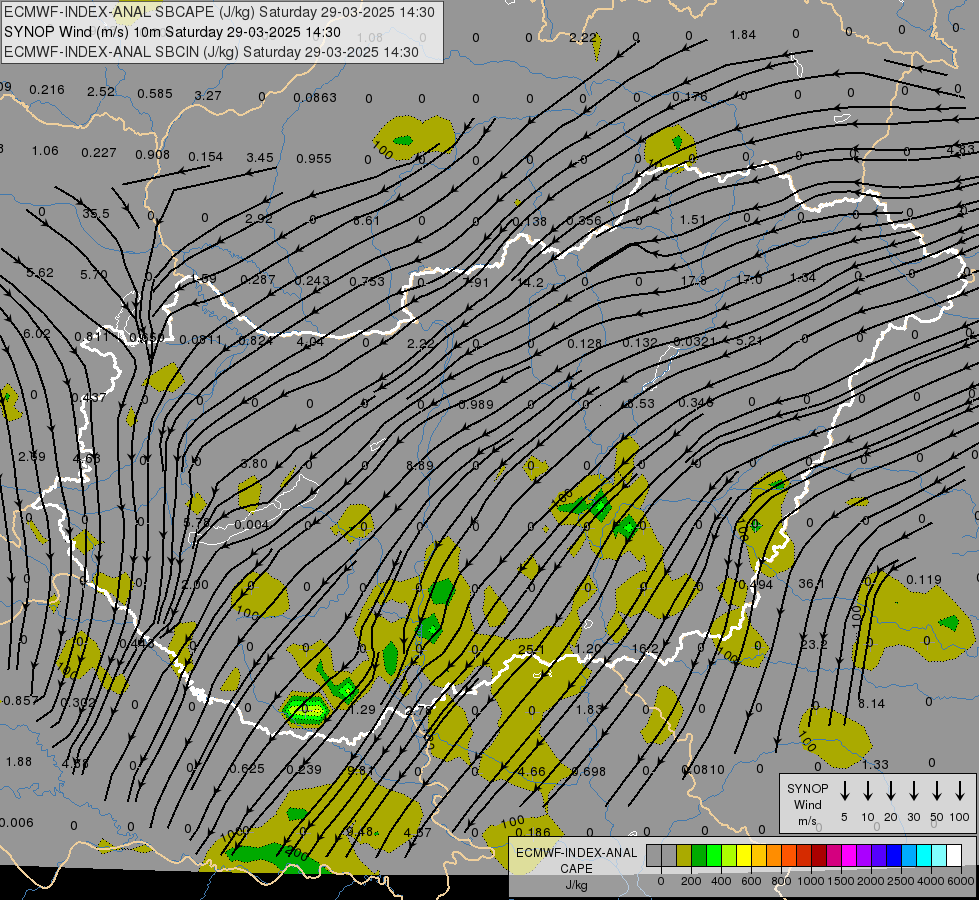
Task: Click the map value 0.494
Action: click(x=755, y=585)
